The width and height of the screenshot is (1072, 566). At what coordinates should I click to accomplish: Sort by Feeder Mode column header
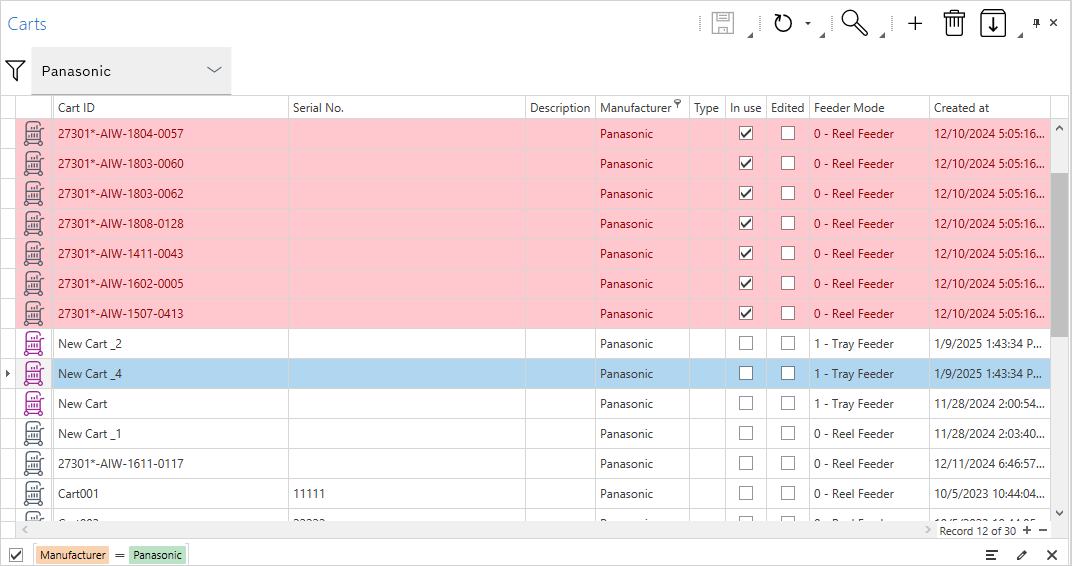coord(869,107)
